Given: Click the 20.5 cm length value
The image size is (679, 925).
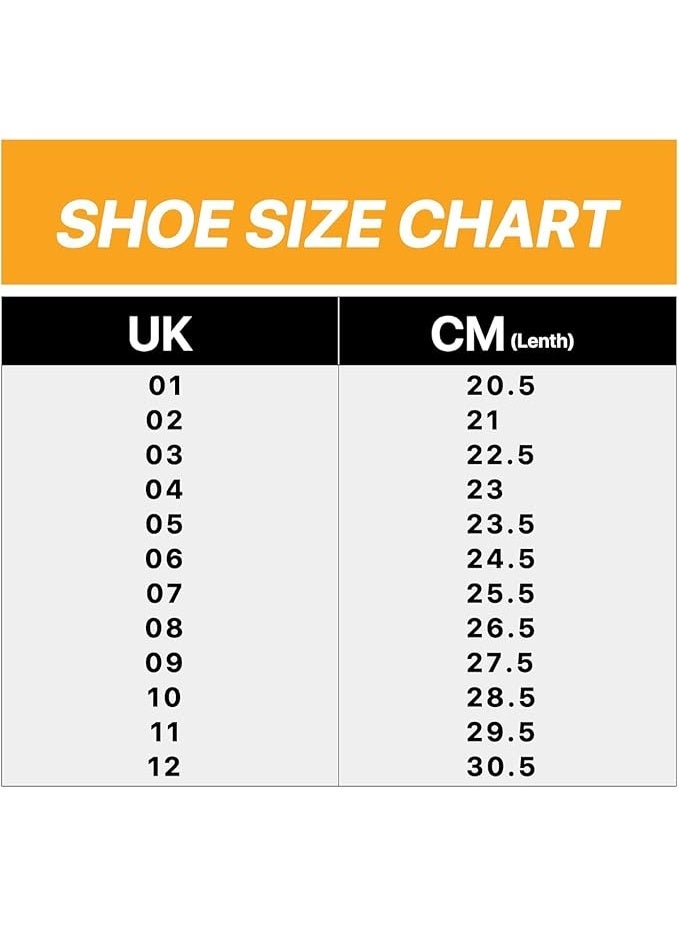Looking at the screenshot, I should tap(501, 386).
